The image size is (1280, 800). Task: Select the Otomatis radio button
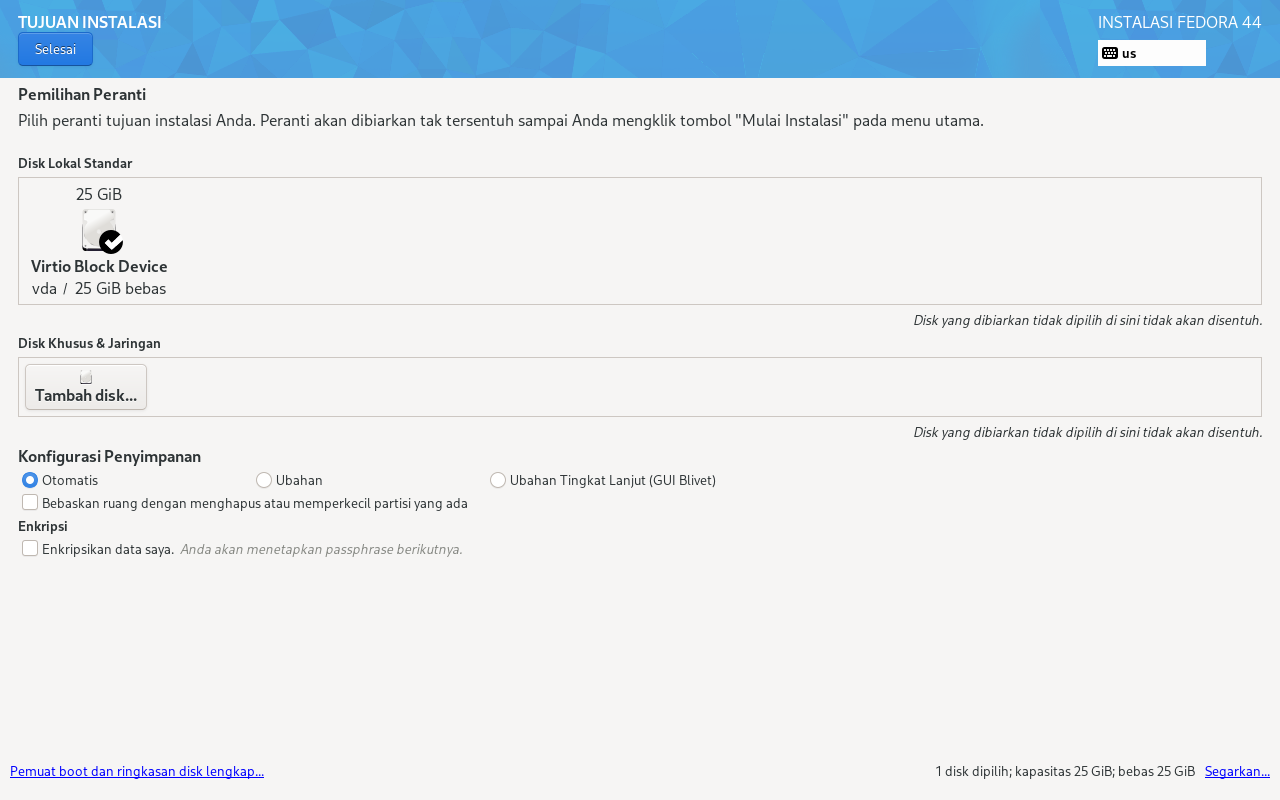pos(30,480)
